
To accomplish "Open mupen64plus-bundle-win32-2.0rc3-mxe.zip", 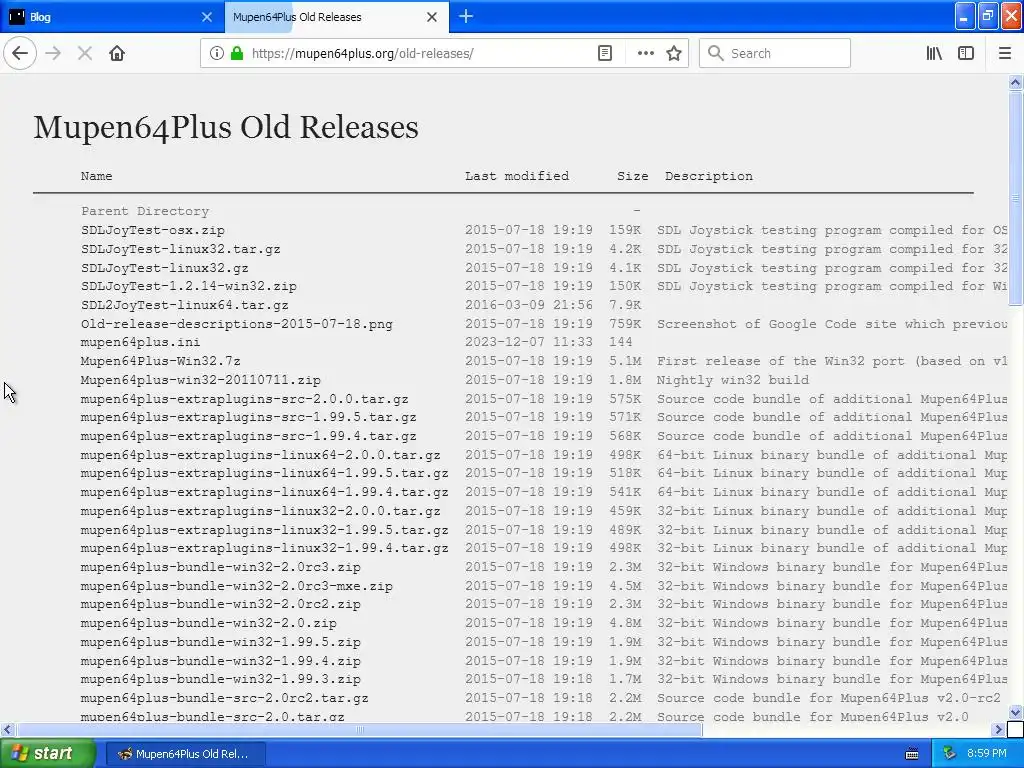I will [237, 586].
